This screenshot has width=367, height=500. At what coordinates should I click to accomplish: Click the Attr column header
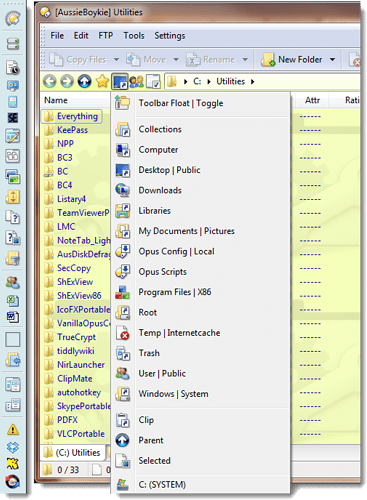coord(312,100)
